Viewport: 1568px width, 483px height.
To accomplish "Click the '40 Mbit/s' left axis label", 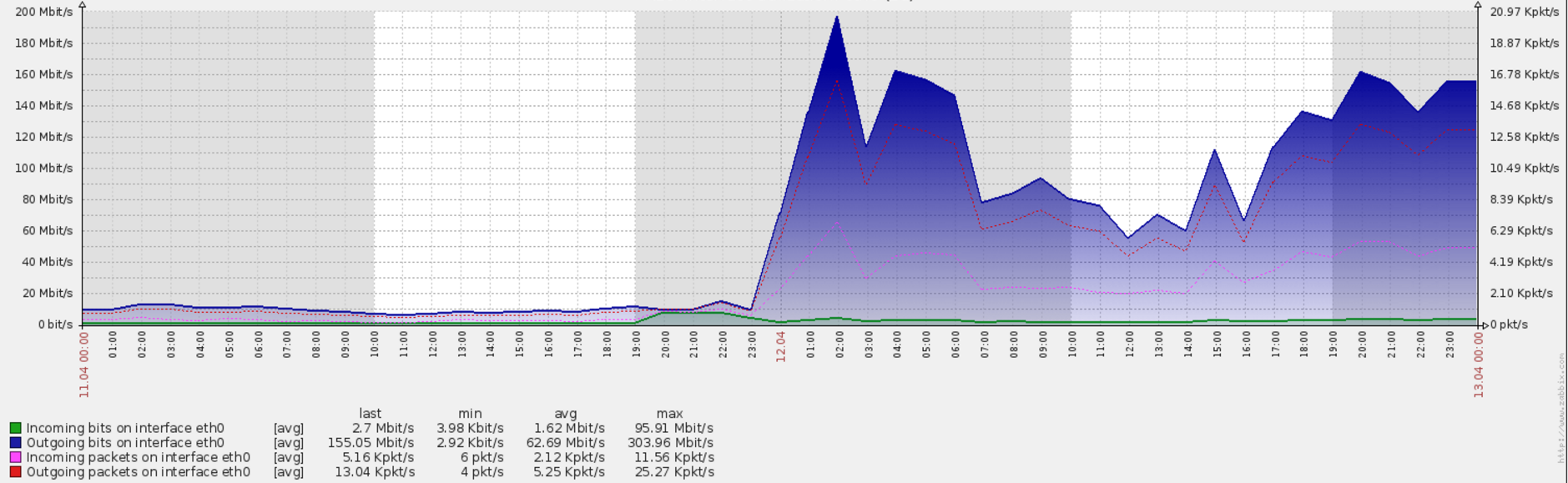I will 48,262.
